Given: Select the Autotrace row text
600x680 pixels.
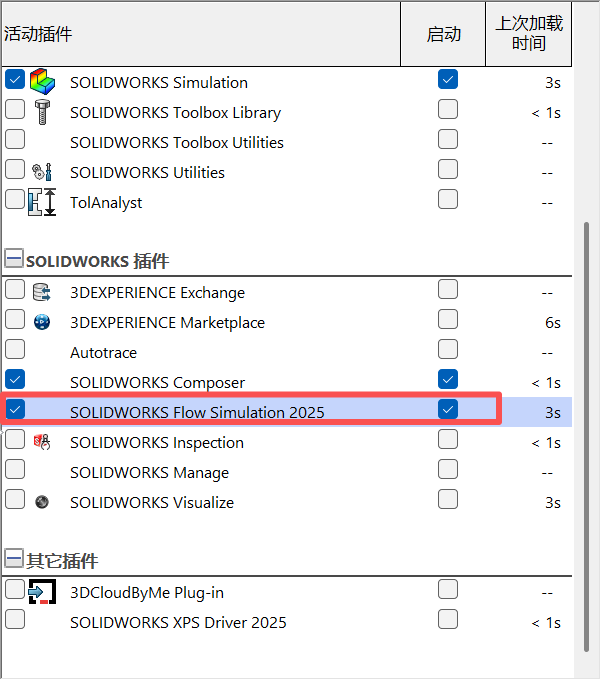Looking at the screenshot, I should pyautogui.click(x=104, y=353).
